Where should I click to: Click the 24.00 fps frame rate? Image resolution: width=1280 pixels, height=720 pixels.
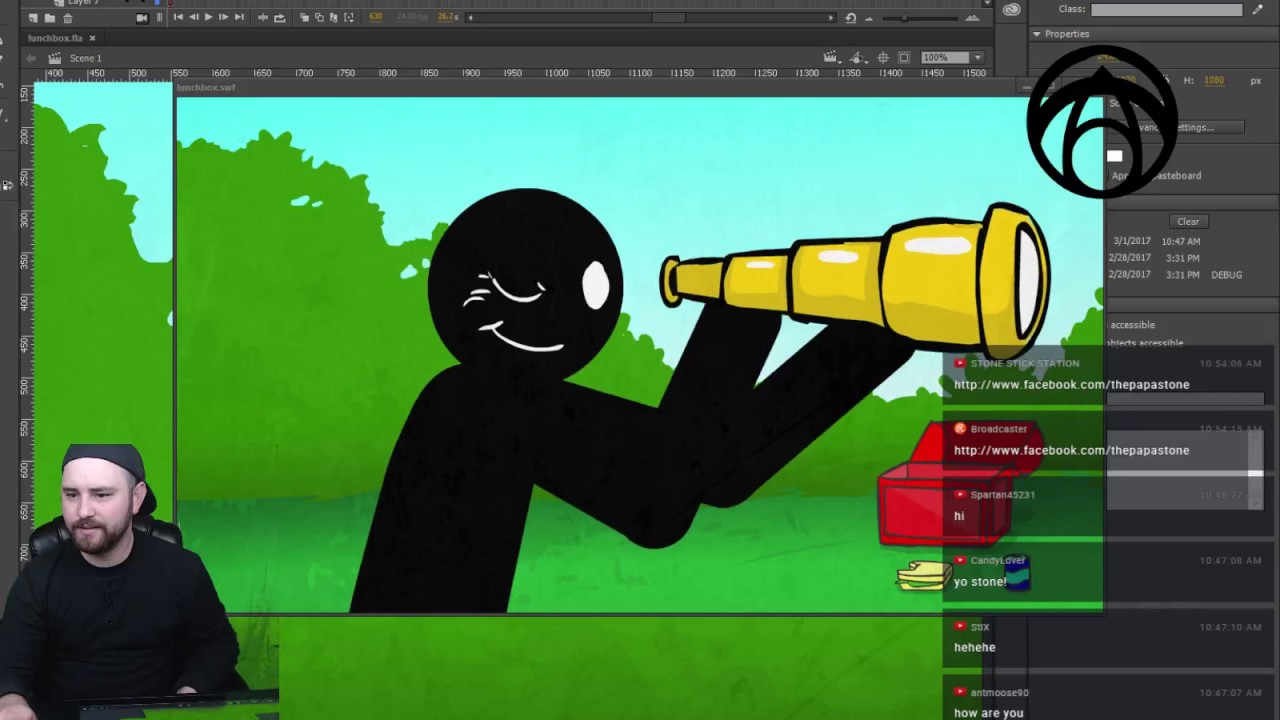412,17
